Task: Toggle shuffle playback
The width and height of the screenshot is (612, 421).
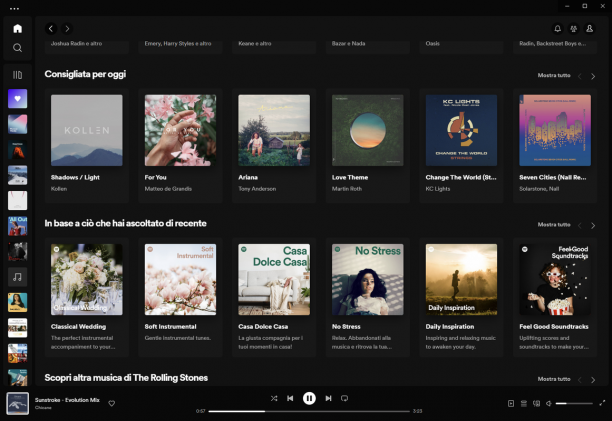Action: click(274, 398)
